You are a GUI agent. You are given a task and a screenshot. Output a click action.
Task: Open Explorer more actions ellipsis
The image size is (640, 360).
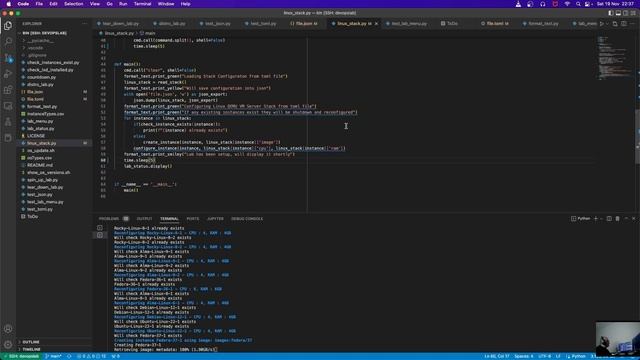coord(84,24)
